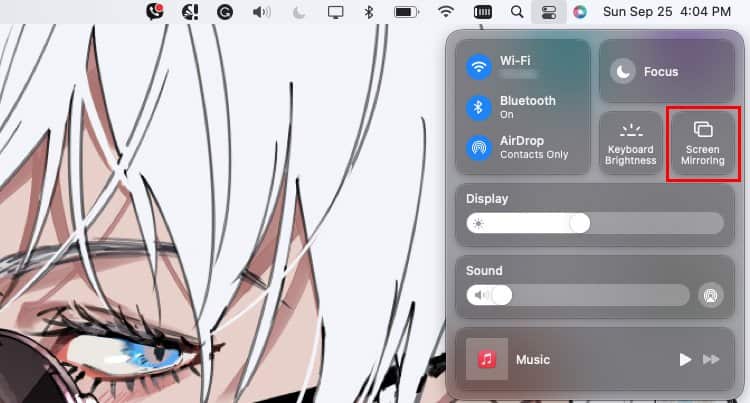The height and width of the screenshot is (403, 750).
Task: Open the Screen Mirroring tile
Action: point(703,143)
